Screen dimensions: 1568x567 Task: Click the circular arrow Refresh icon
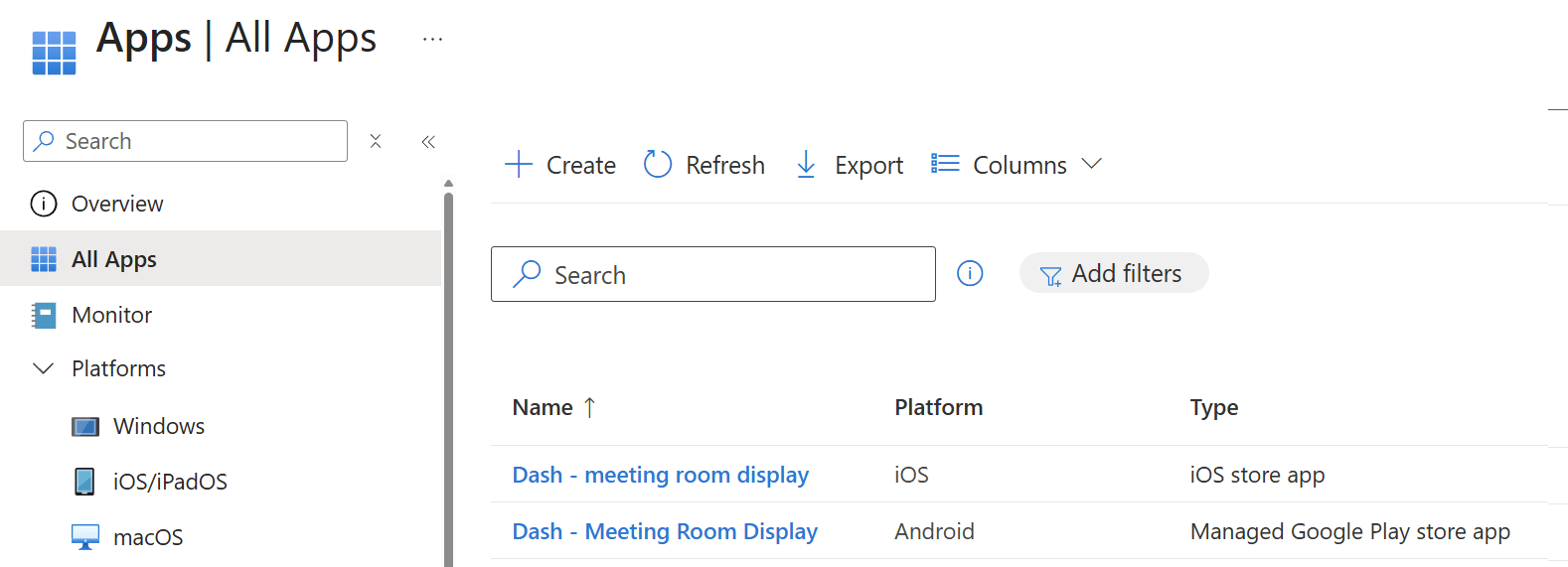click(x=658, y=164)
